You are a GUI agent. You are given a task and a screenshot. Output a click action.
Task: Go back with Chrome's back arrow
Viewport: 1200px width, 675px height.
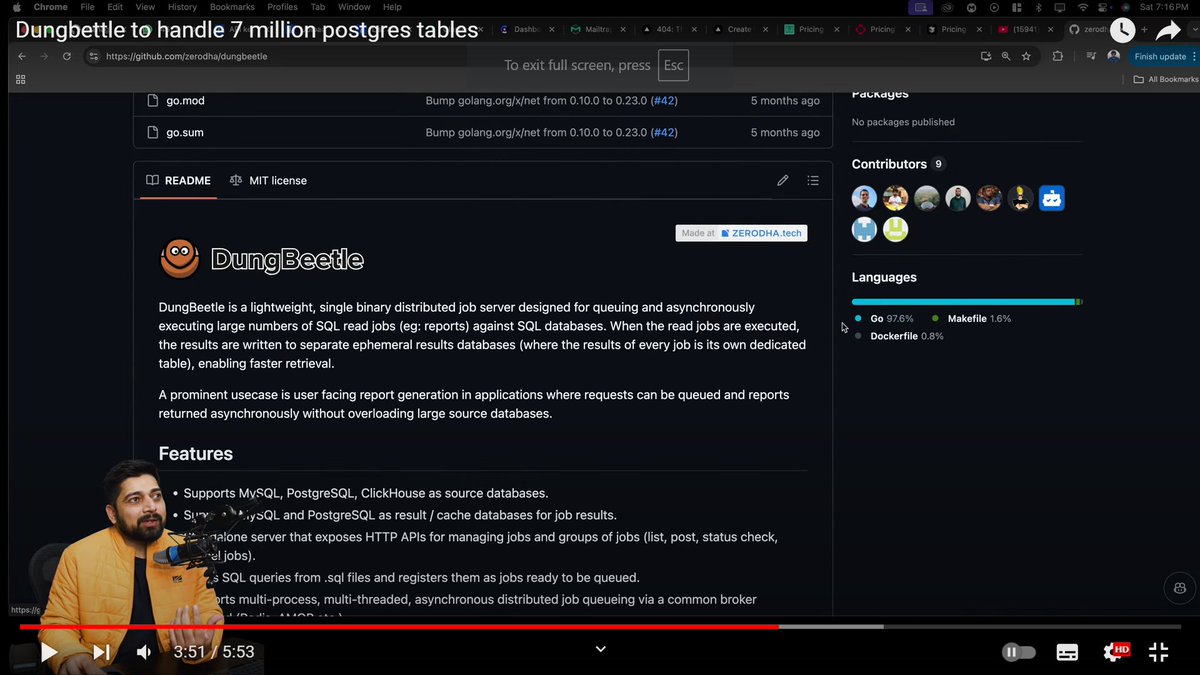tap(22, 56)
